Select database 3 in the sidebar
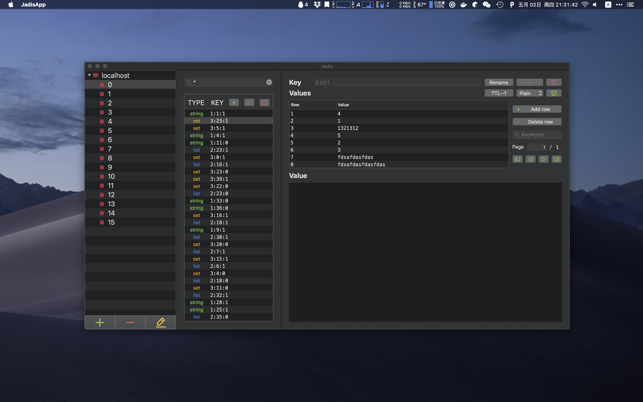The width and height of the screenshot is (643, 402). tap(130, 112)
